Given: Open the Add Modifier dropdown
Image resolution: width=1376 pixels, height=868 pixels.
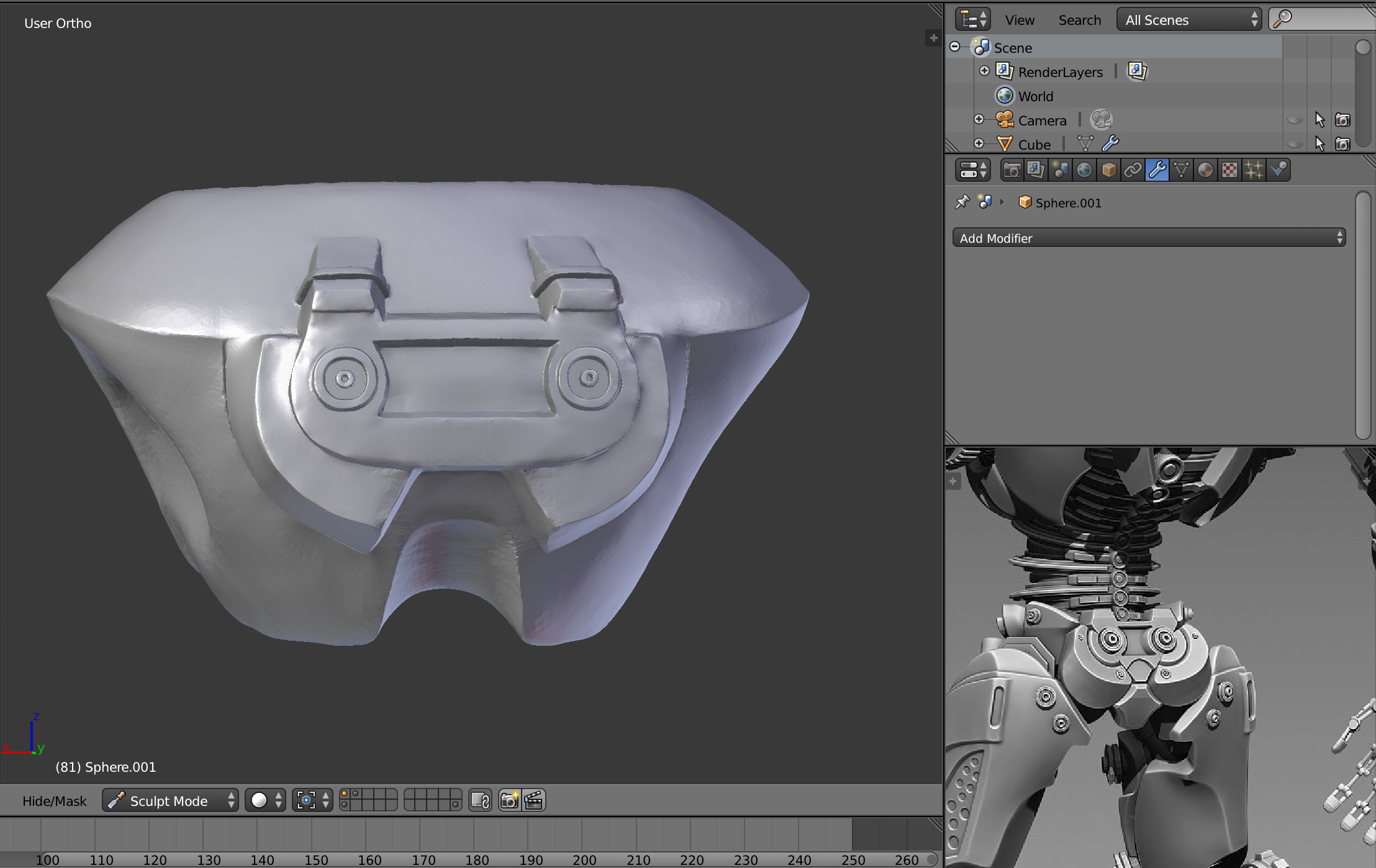Looking at the screenshot, I should coord(1149,238).
